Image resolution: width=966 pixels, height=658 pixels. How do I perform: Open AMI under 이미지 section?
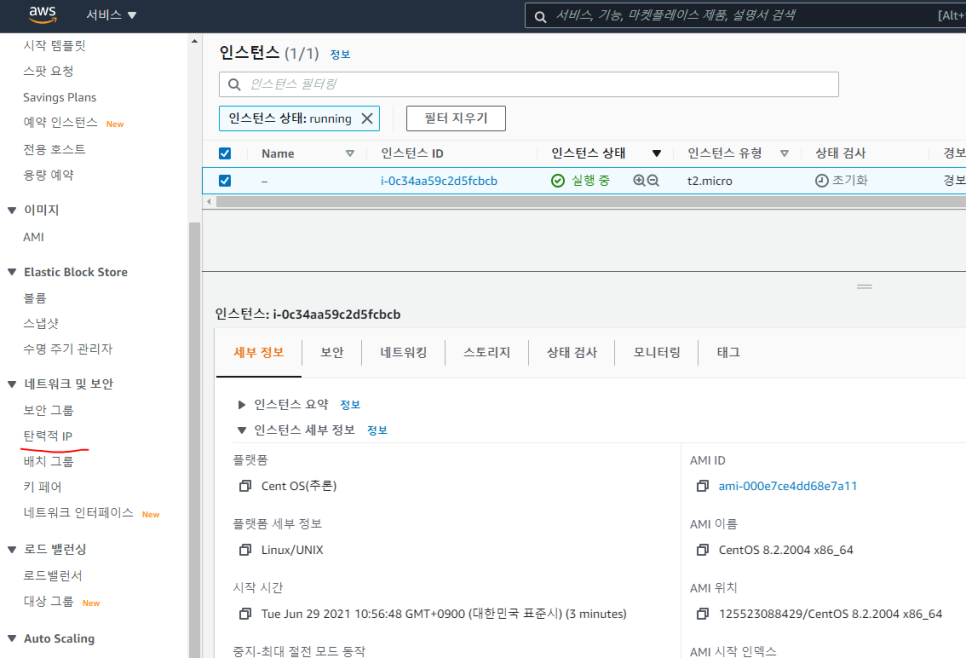pos(34,237)
